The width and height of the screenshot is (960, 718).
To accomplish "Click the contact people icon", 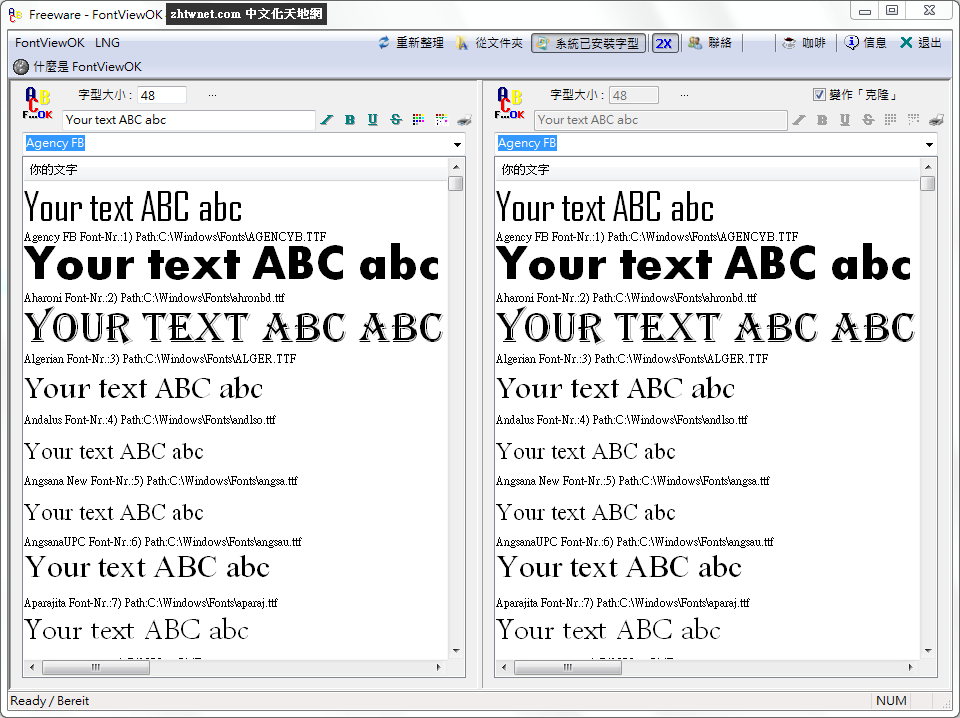I will 694,43.
